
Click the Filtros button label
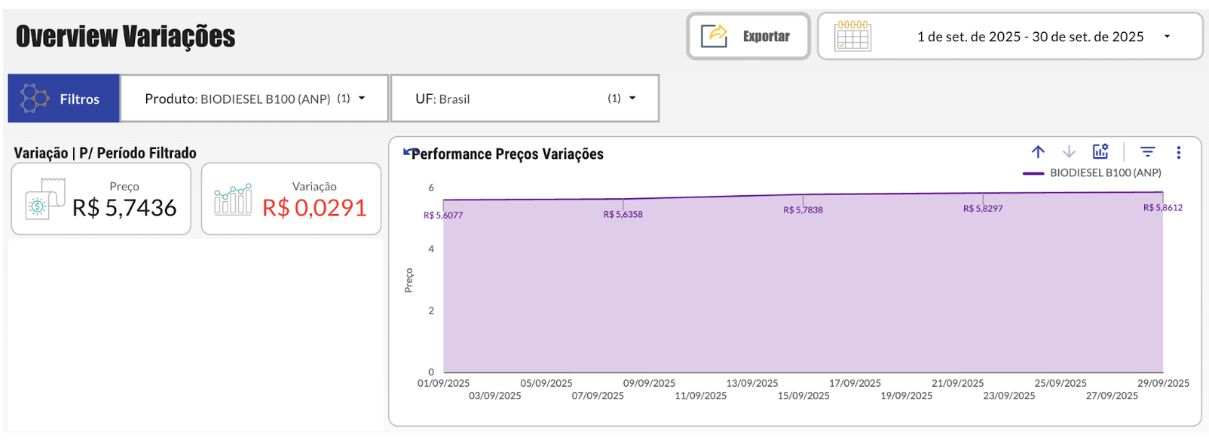[79, 99]
